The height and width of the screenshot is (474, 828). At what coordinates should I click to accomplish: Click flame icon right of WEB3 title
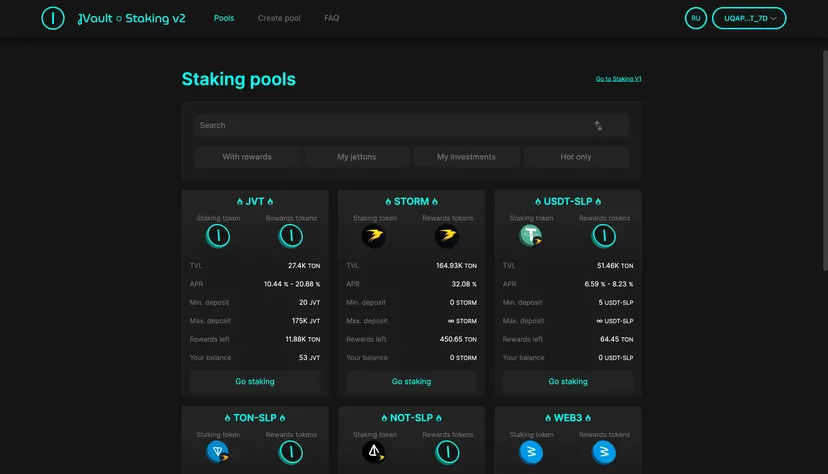coord(588,418)
